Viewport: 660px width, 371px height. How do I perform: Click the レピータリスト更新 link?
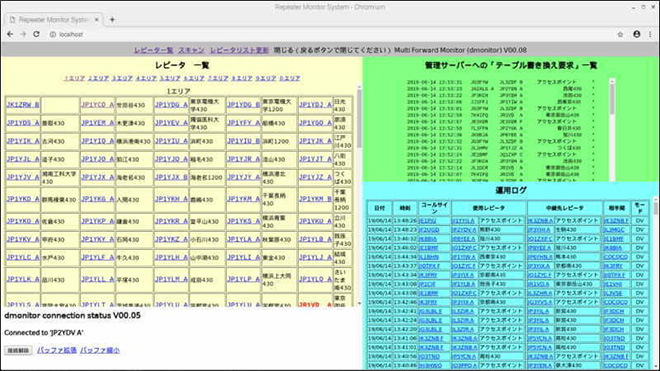coord(239,50)
